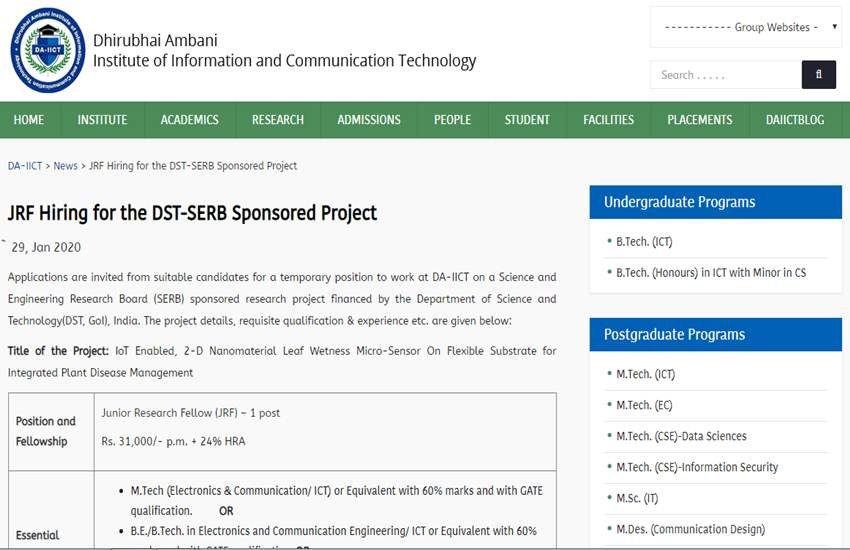Open the Group Websites dropdown
This screenshot has width=850, height=550.
[745, 27]
